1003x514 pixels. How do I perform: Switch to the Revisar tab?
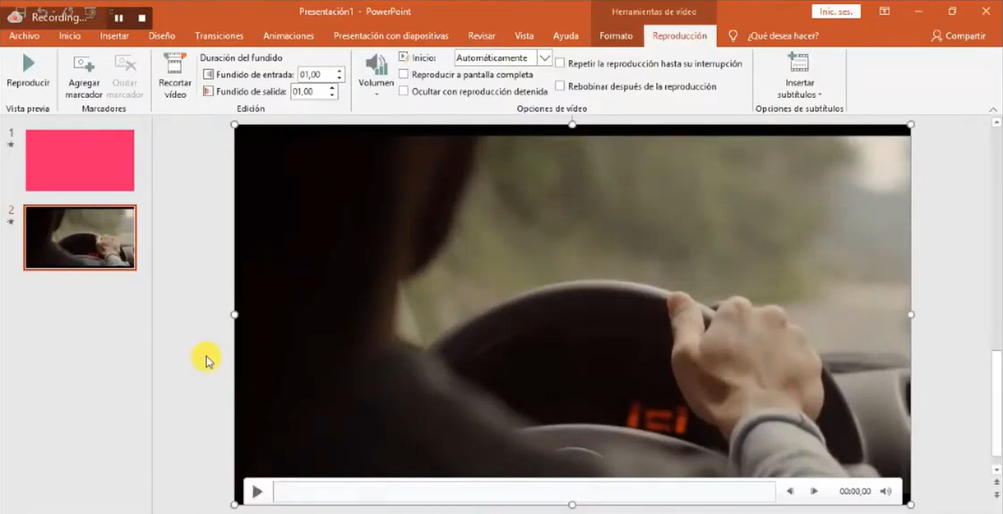click(482, 36)
